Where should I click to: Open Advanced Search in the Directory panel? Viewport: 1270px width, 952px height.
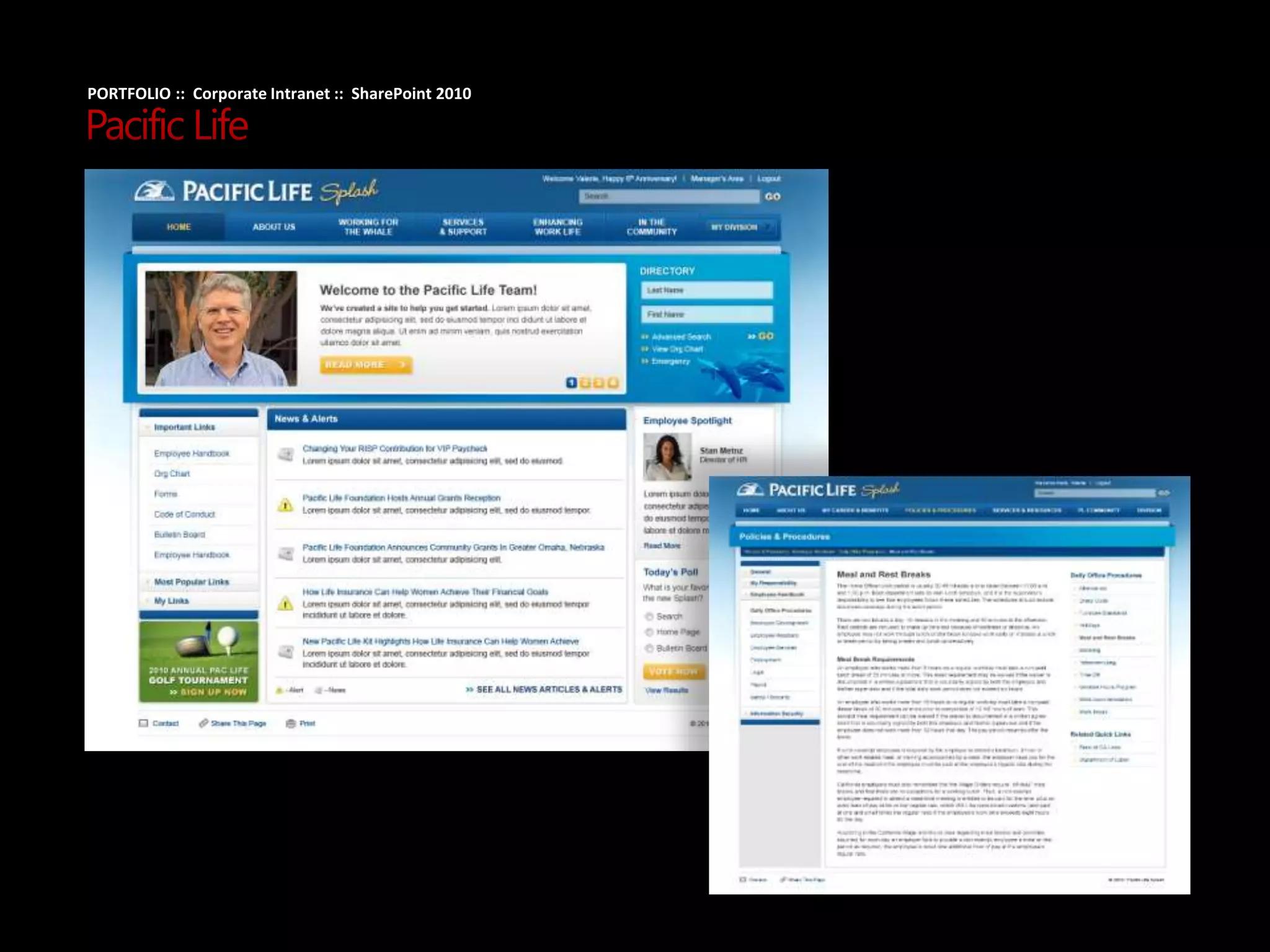(x=681, y=337)
